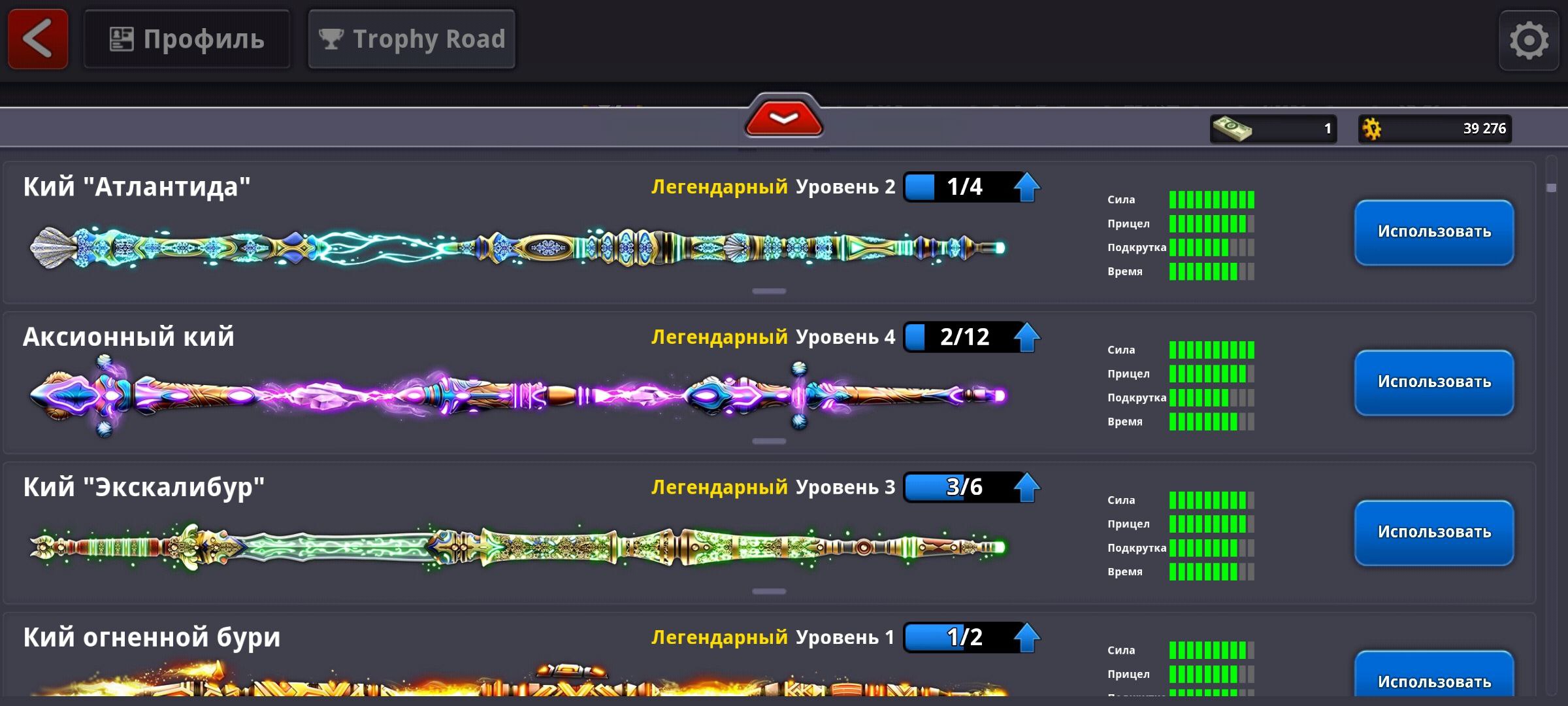The image size is (1568, 706).
Task: Click the 3/6 progress bar for Экскалибур
Action: click(964, 487)
